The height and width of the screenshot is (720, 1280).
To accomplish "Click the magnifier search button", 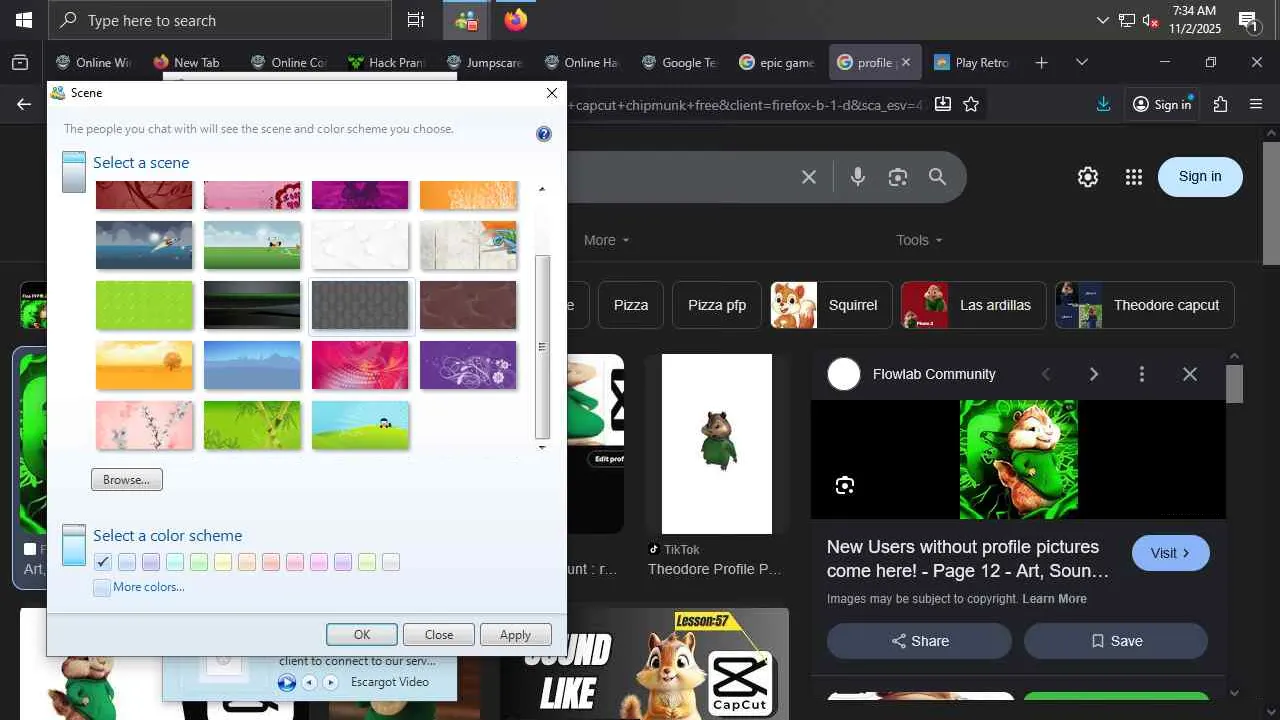I will click(x=937, y=177).
